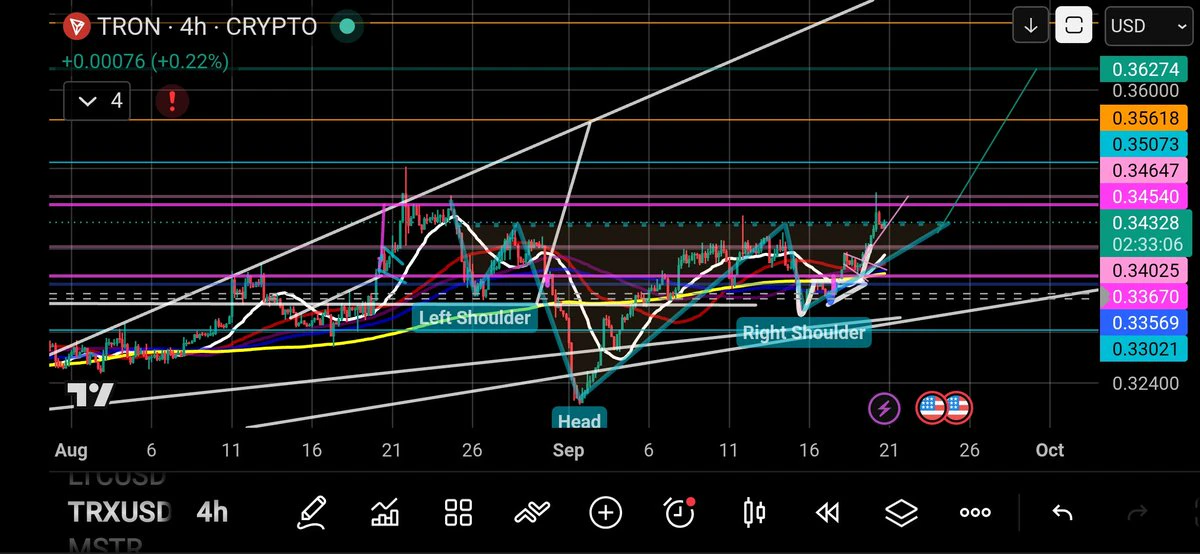Open the second US flag event marker
The width and height of the screenshot is (1200, 554).
tap(957, 407)
